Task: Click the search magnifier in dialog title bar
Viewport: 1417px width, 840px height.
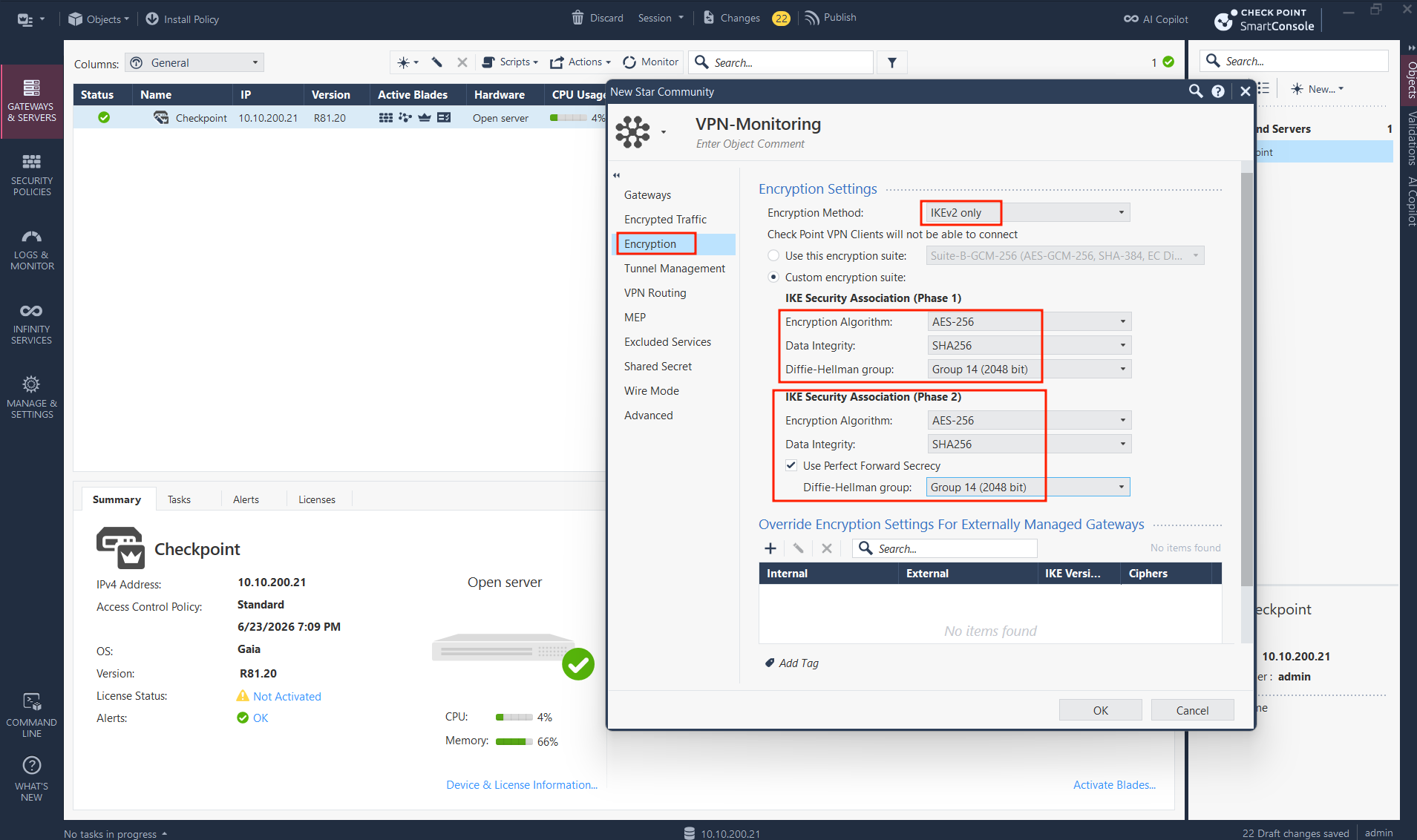Action: point(1196,91)
